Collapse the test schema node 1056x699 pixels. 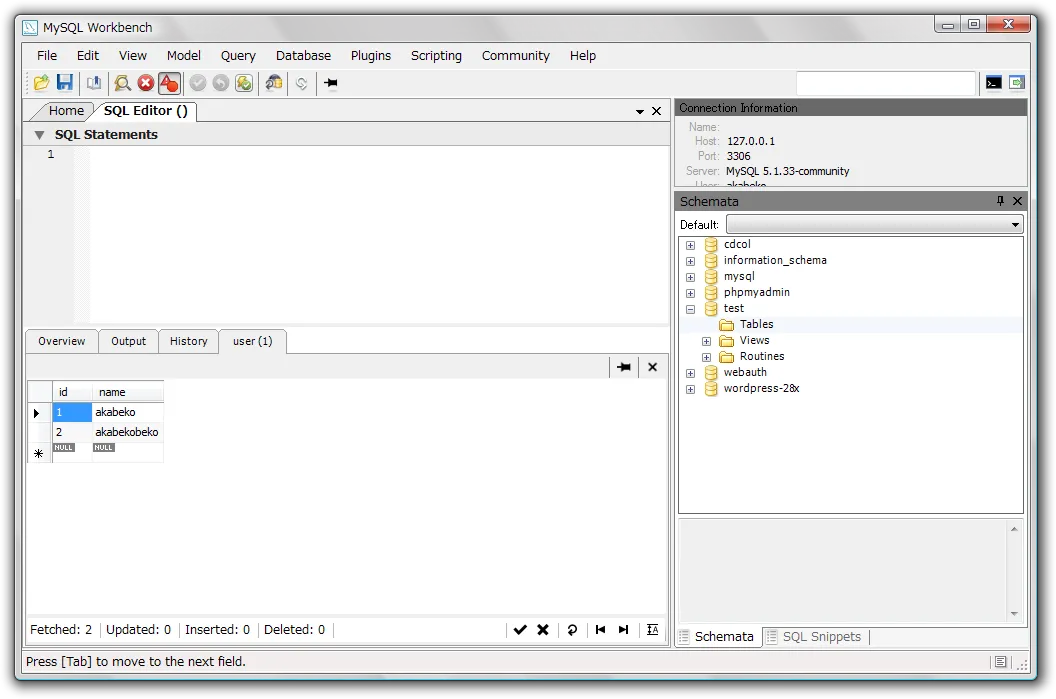coord(690,309)
